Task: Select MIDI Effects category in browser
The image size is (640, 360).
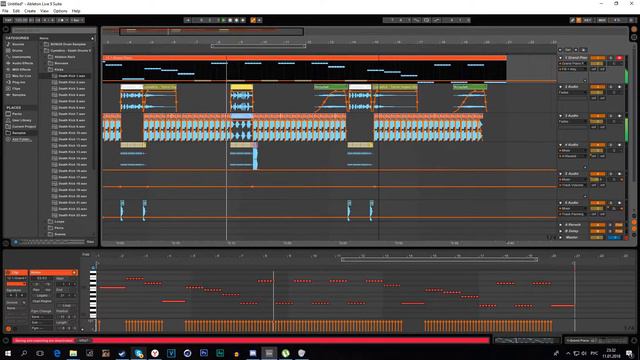Action: pyautogui.click(x=22, y=69)
